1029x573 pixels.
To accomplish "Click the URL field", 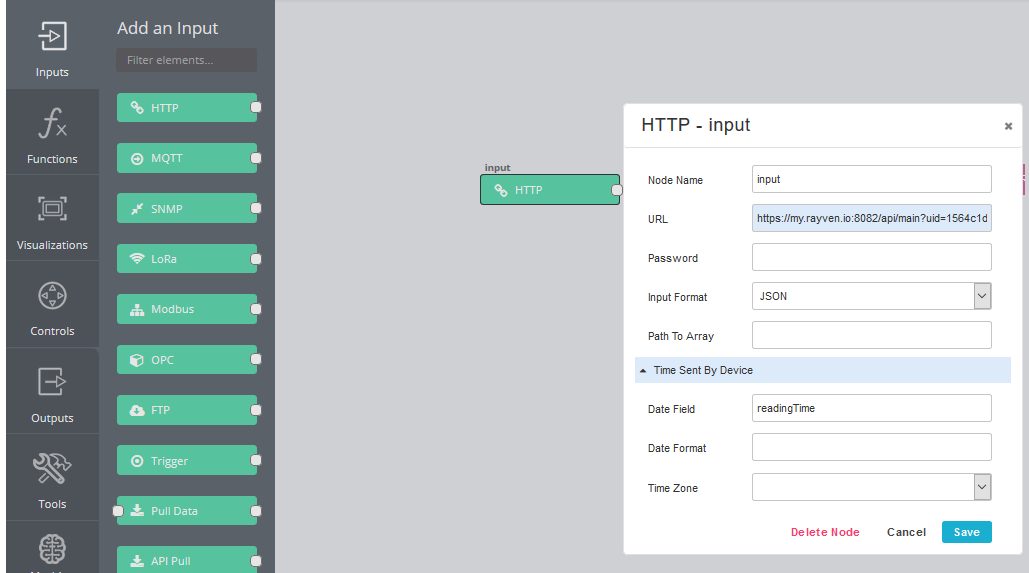I will tap(872, 218).
